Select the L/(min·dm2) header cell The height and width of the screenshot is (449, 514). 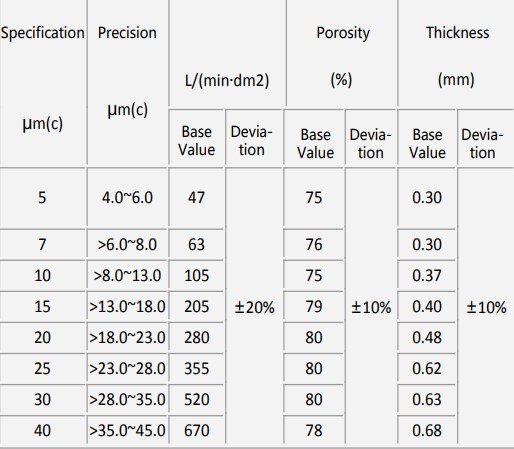click(x=227, y=53)
